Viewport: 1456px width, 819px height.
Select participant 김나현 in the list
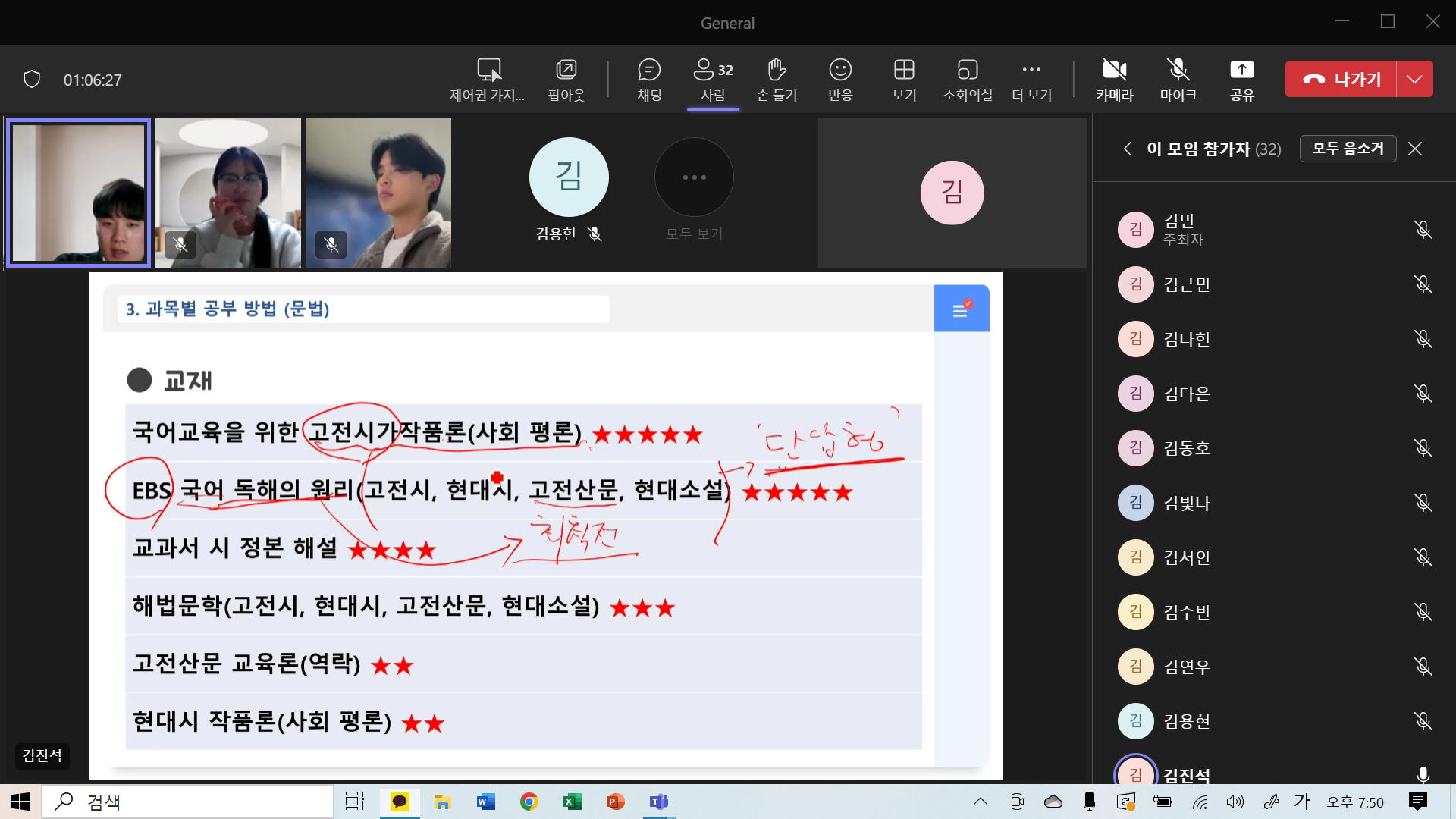coord(1187,339)
